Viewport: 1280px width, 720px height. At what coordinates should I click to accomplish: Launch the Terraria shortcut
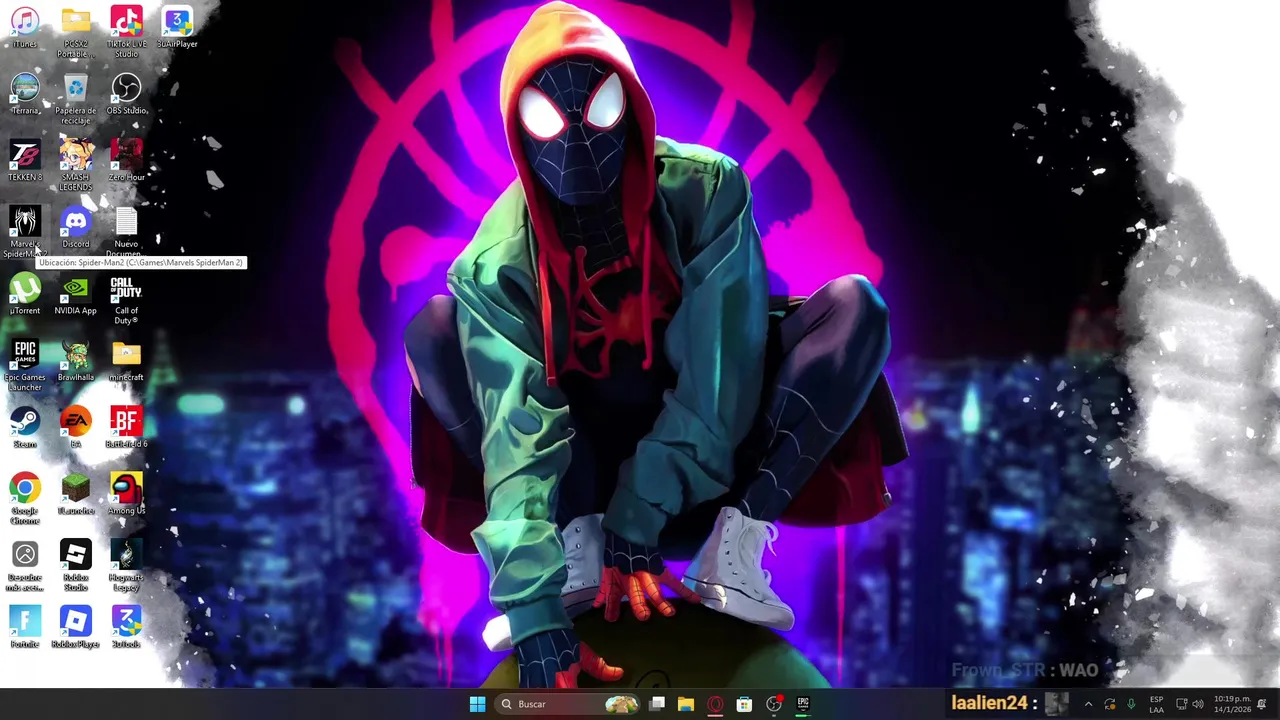tap(25, 94)
